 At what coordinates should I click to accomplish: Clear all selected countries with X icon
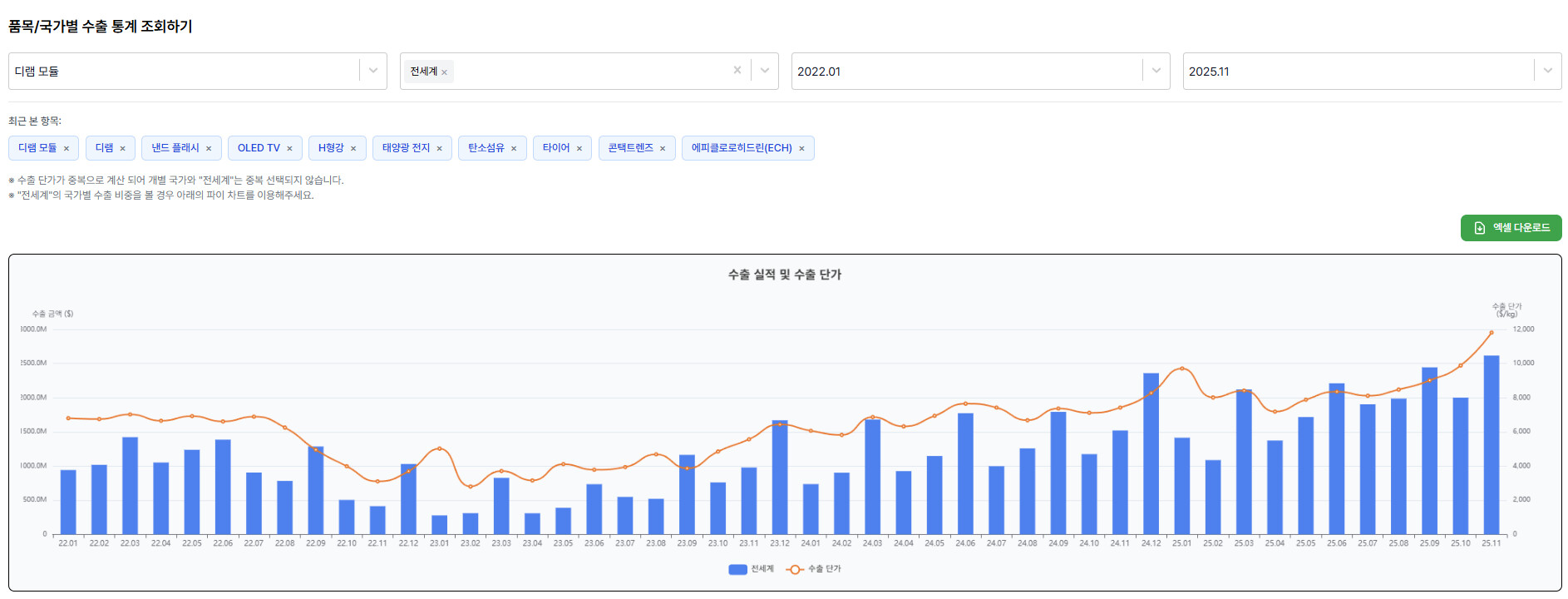coord(737,71)
